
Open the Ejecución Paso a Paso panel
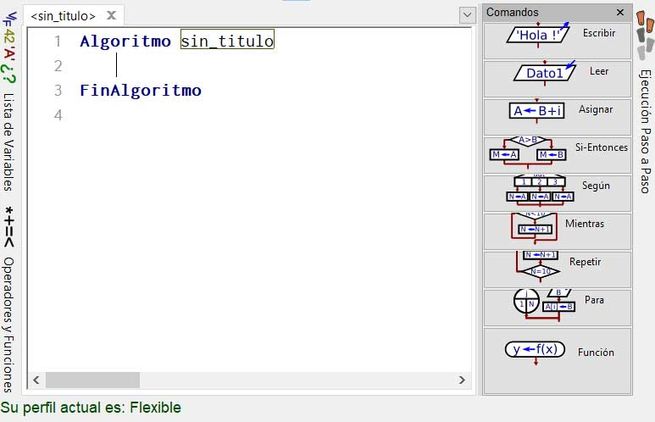click(646, 131)
